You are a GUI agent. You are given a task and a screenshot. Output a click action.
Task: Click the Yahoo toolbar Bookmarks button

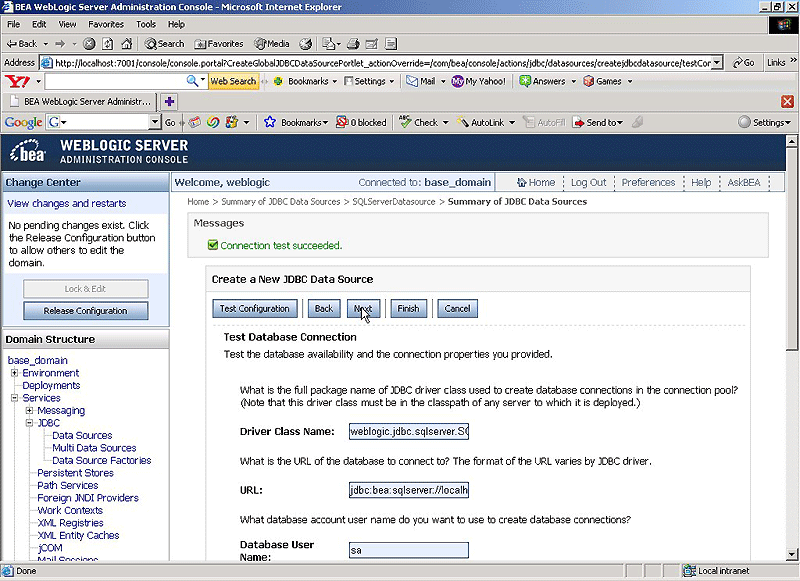click(302, 81)
